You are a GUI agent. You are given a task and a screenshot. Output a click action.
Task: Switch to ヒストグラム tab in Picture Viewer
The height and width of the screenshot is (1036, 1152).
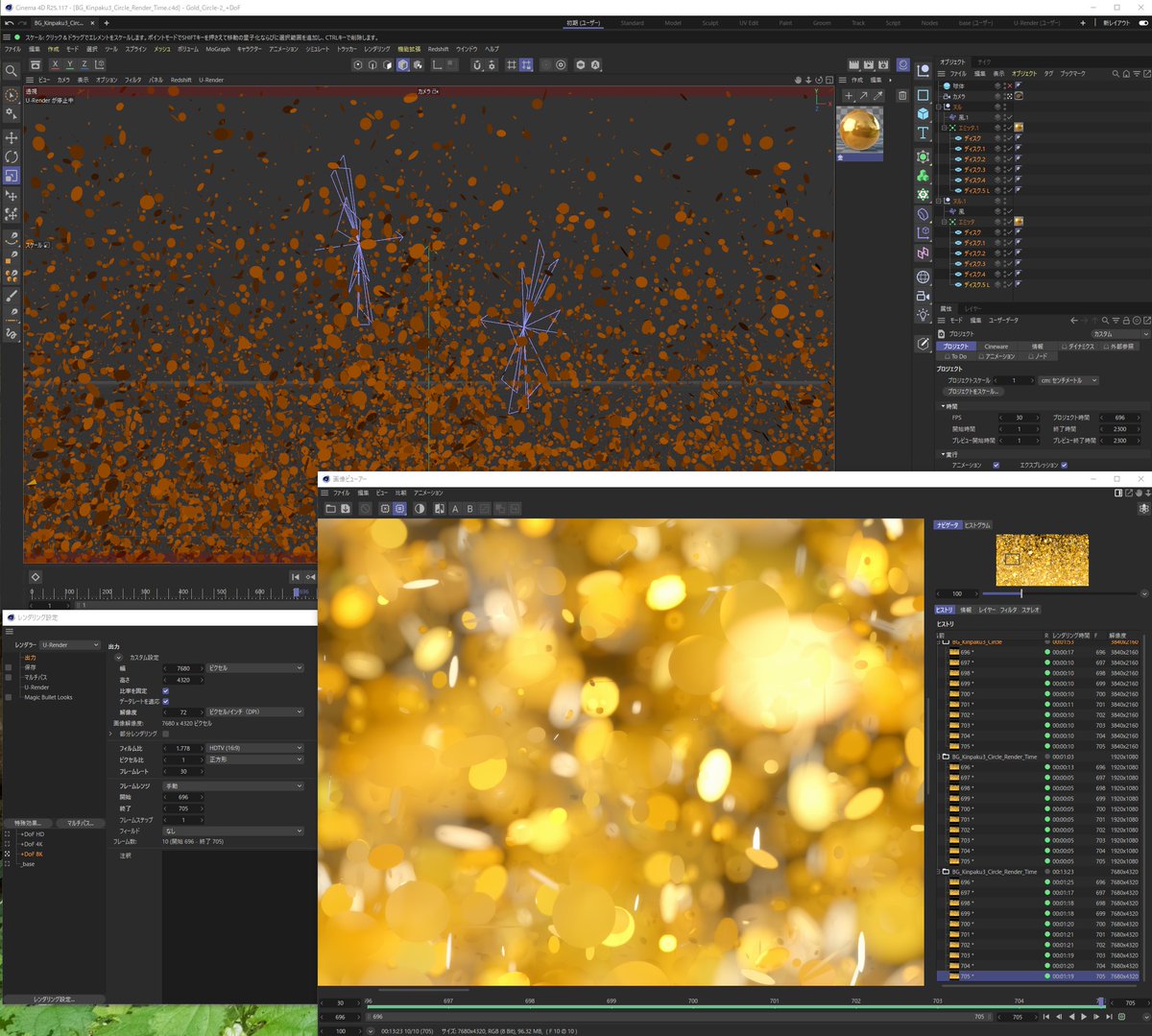978,525
